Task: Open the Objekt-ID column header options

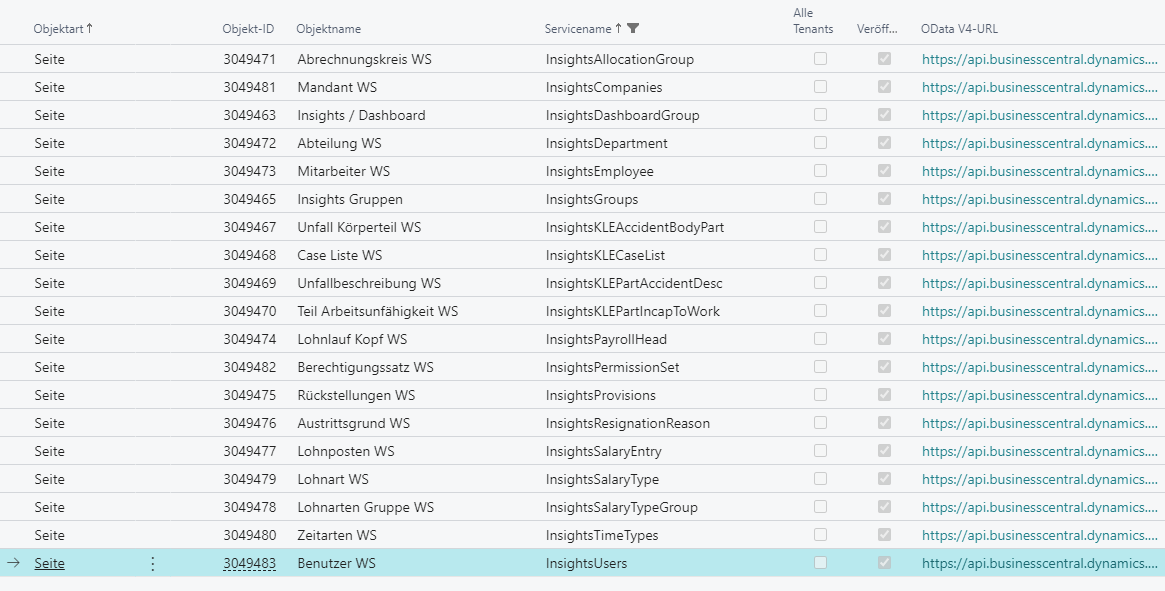Action: 248,29
